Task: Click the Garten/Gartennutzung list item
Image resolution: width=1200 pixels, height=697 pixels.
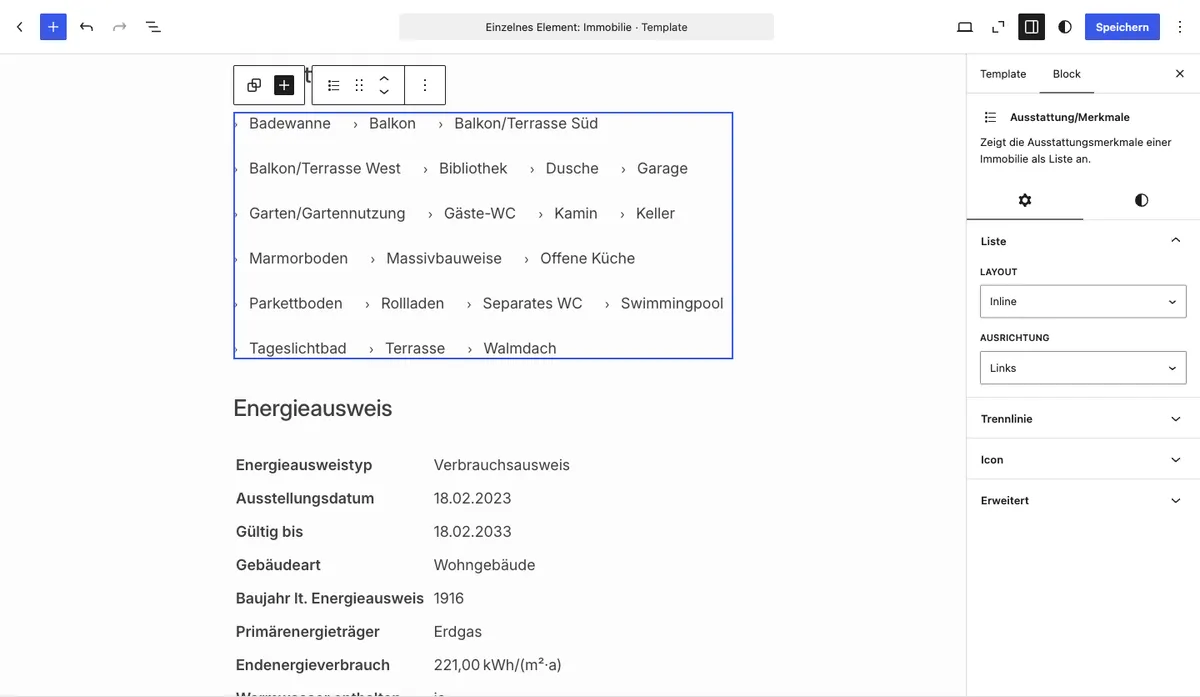Action: 327,213
